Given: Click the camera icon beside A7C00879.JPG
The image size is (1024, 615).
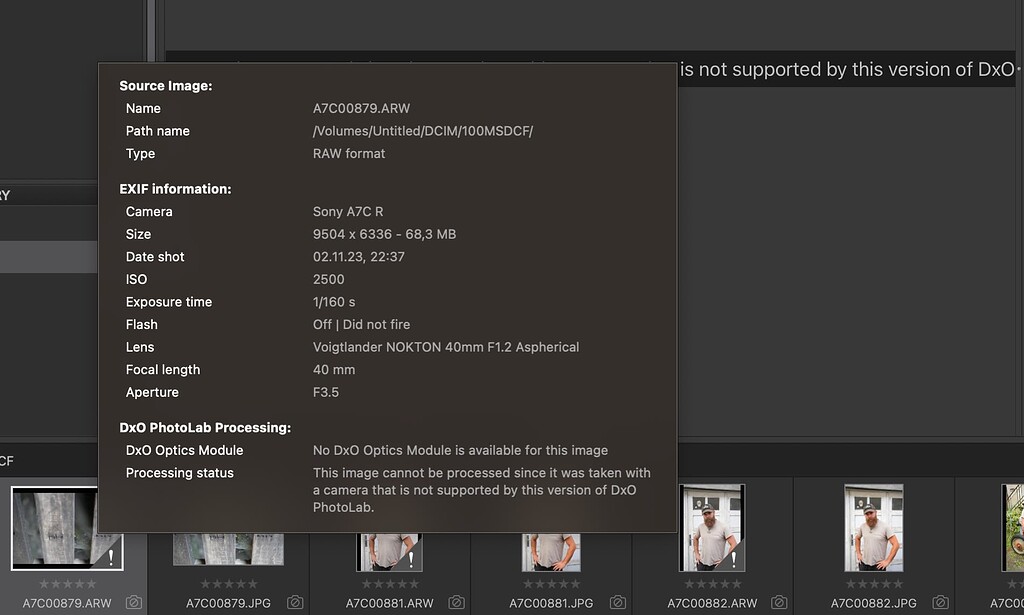Looking at the screenshot, I should 294,602.
